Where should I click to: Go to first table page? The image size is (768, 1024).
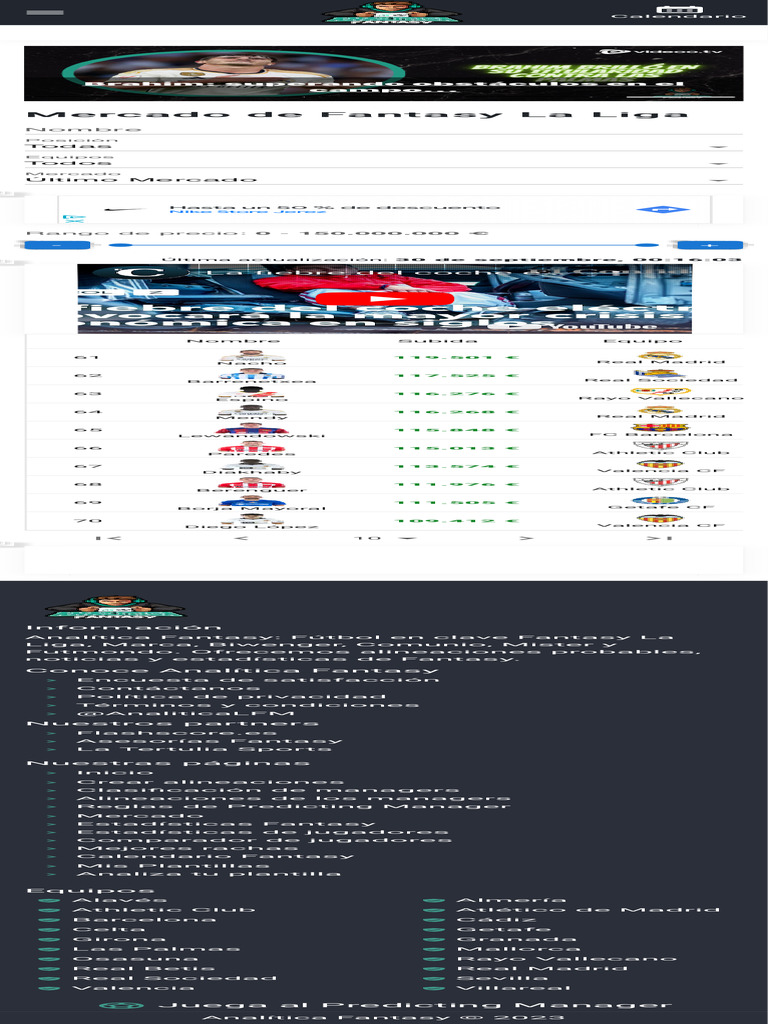[x=108, y=538]
